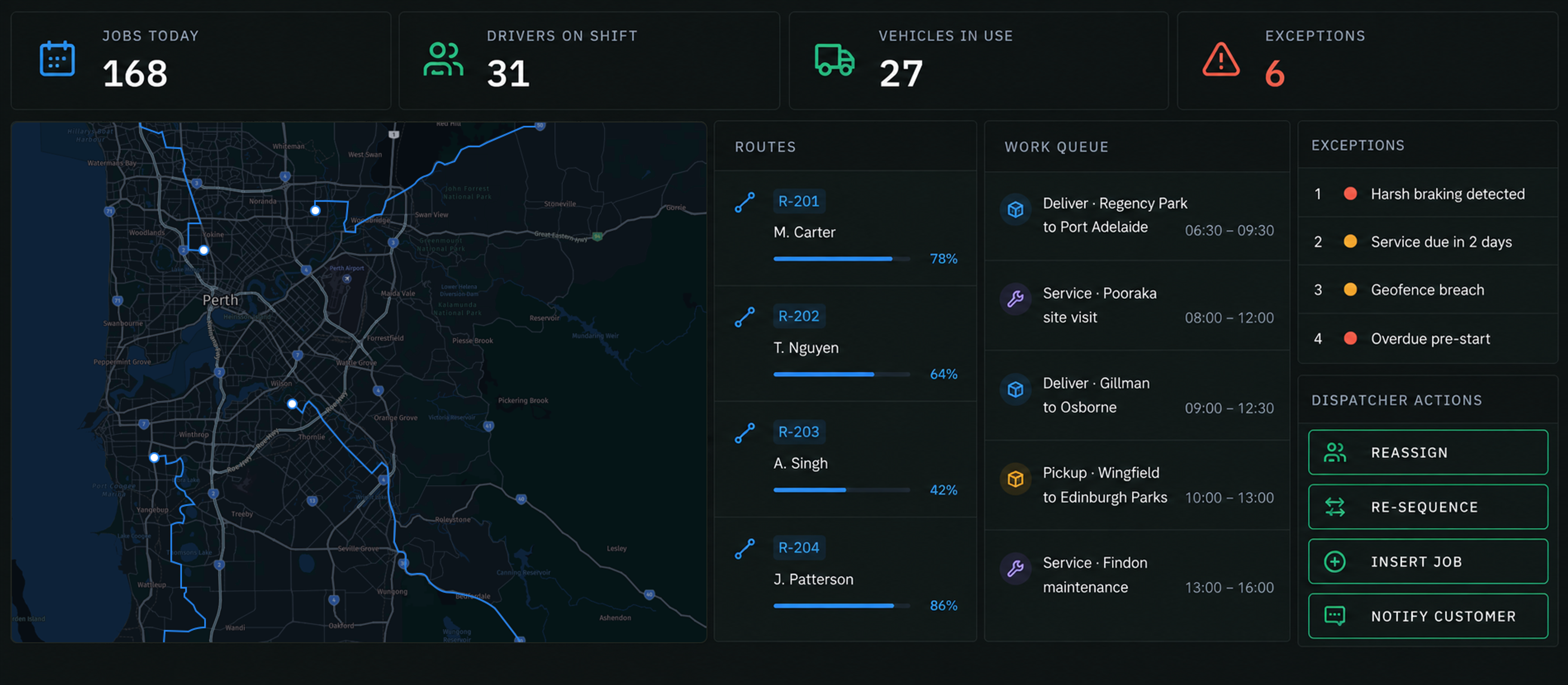The image size is (1568, 685).
Task: Click the route icon beside R-203
Action: click(744, 433)
